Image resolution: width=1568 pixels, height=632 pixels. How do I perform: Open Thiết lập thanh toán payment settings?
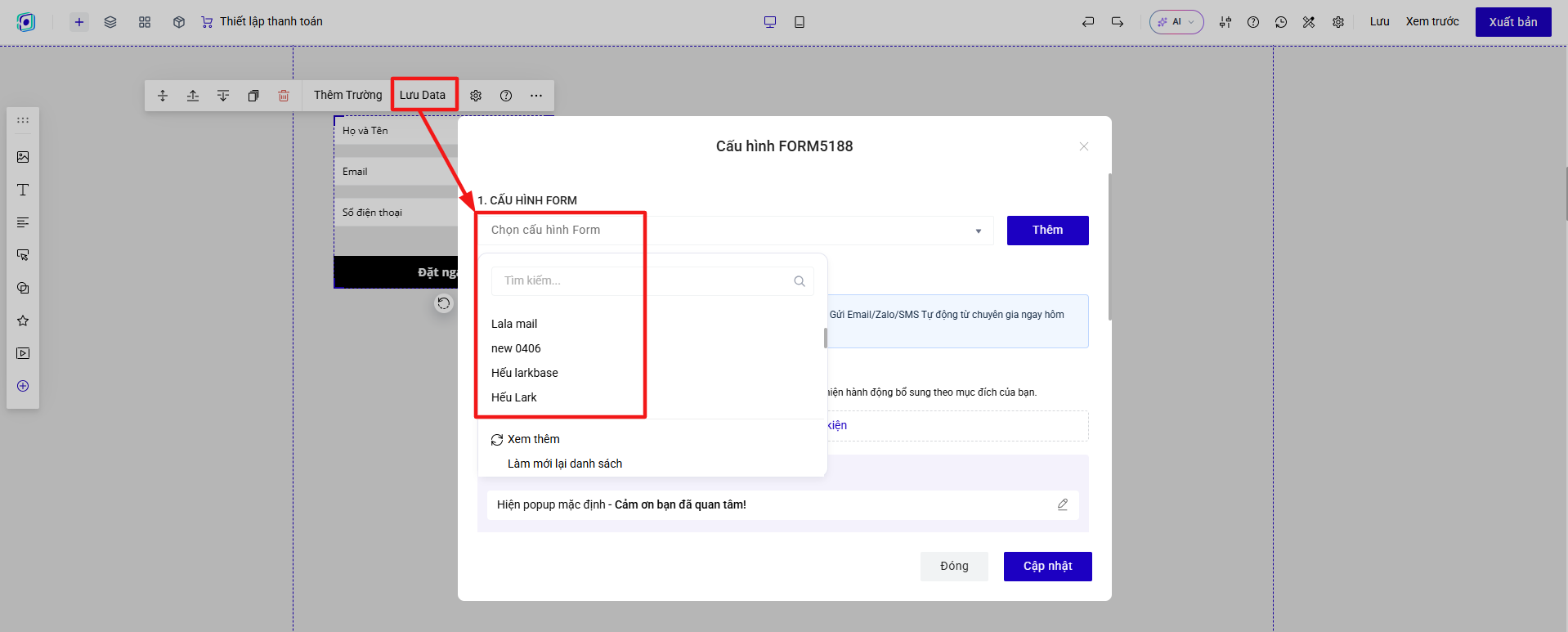point(262,22)
